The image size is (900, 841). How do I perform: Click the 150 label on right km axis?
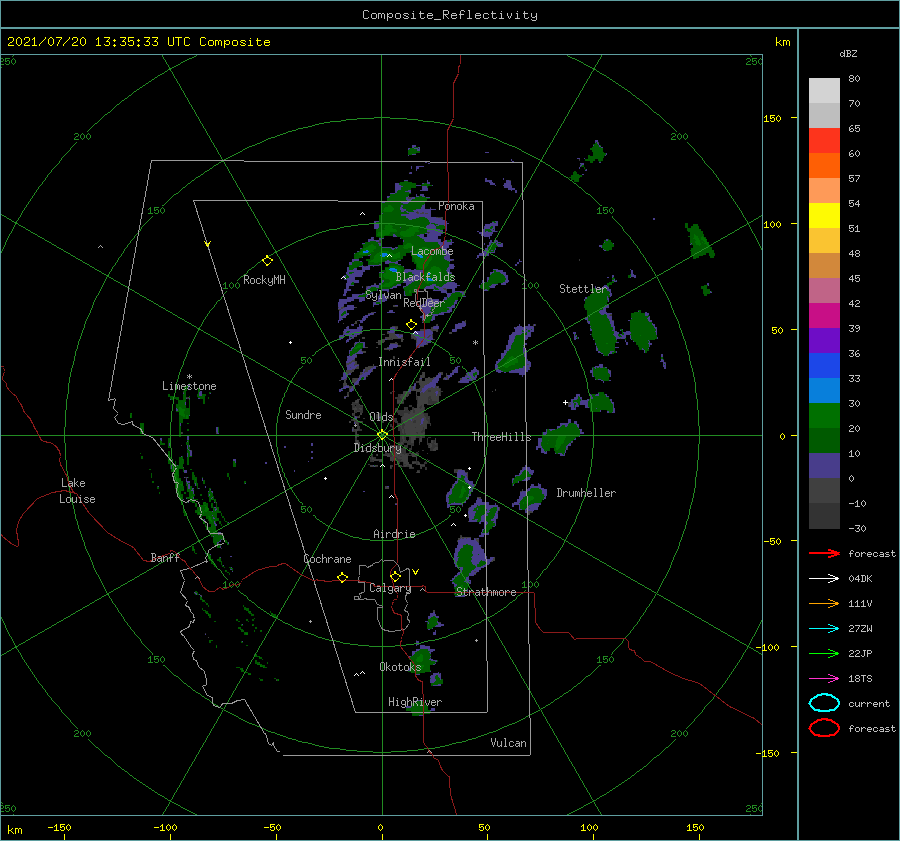pyautogui.click(x=773, y=118)
